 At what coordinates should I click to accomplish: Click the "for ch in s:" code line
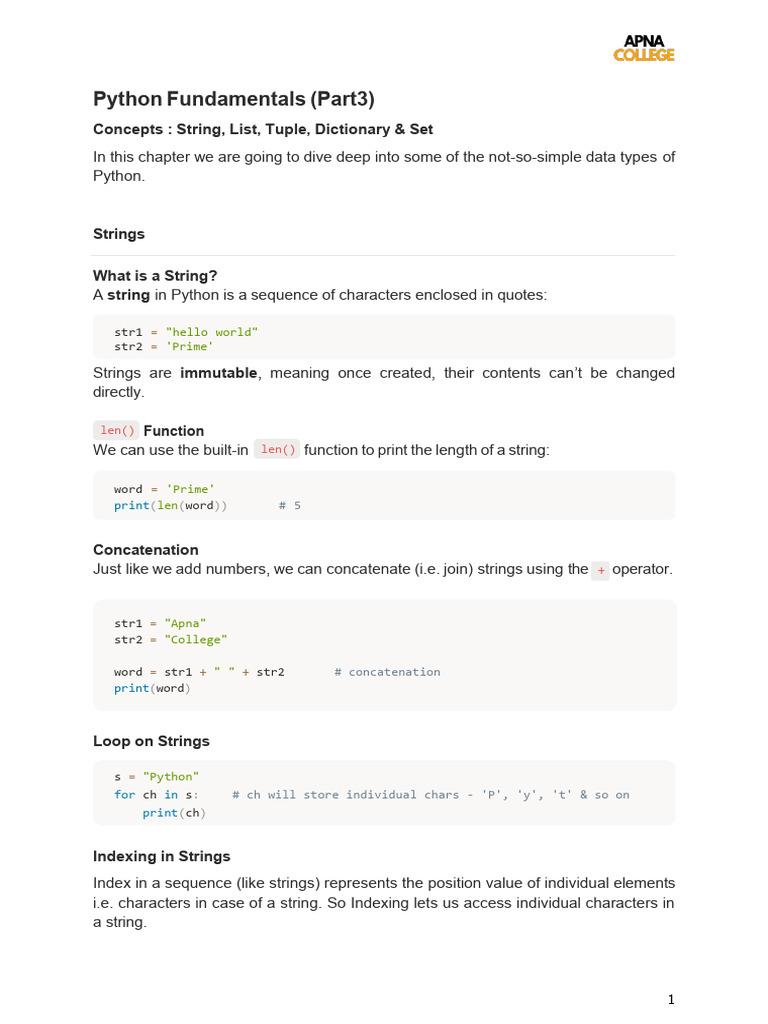pyautogui.click(x=156, y=794)
